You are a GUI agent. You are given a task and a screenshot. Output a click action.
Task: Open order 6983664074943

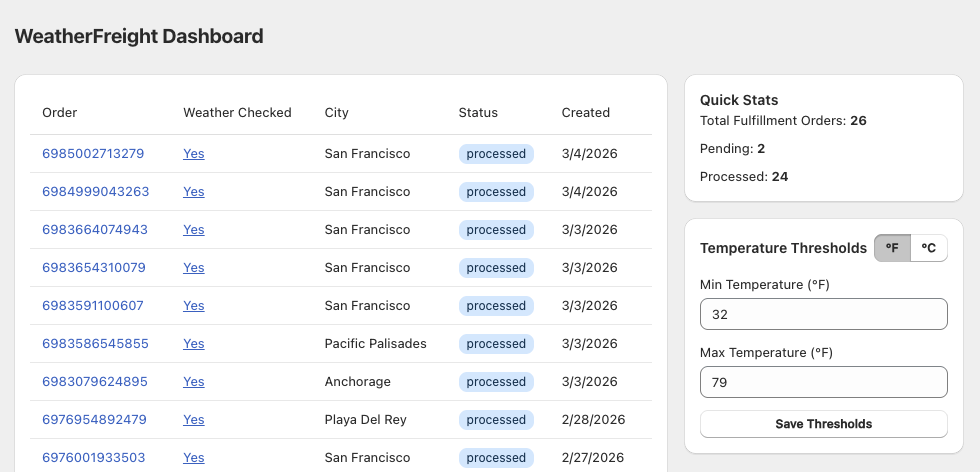click(x=95, y=229)
